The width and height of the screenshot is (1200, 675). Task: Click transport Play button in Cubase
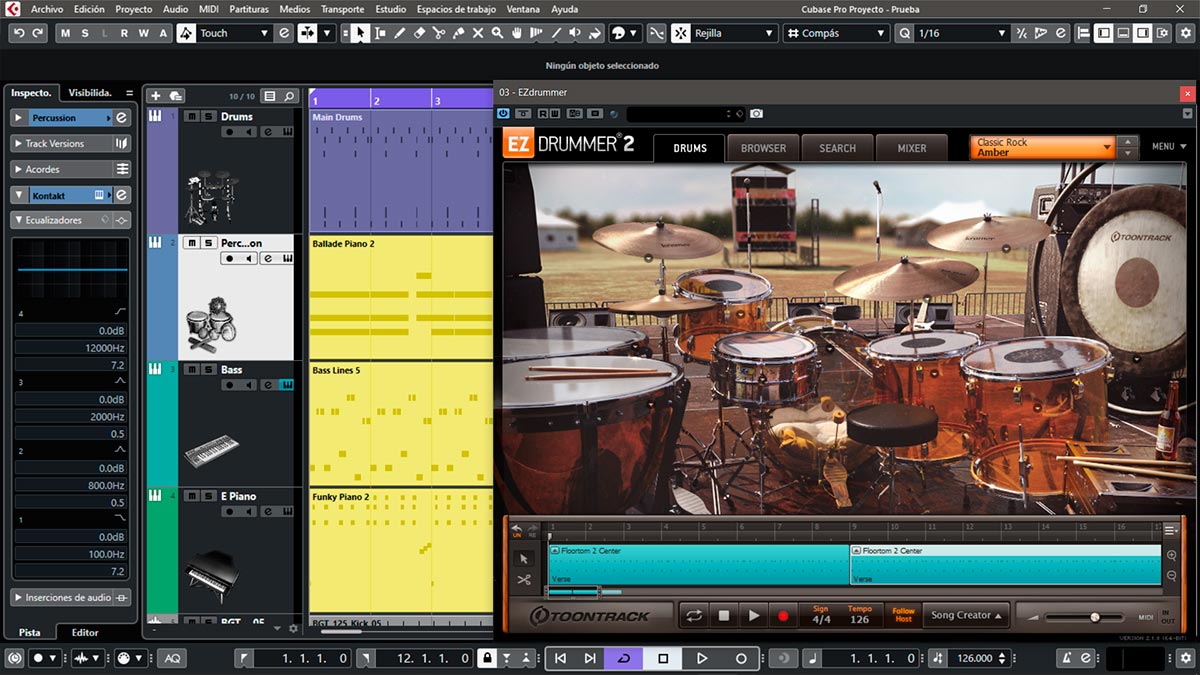pyautogui.click(x=702, y=658)
